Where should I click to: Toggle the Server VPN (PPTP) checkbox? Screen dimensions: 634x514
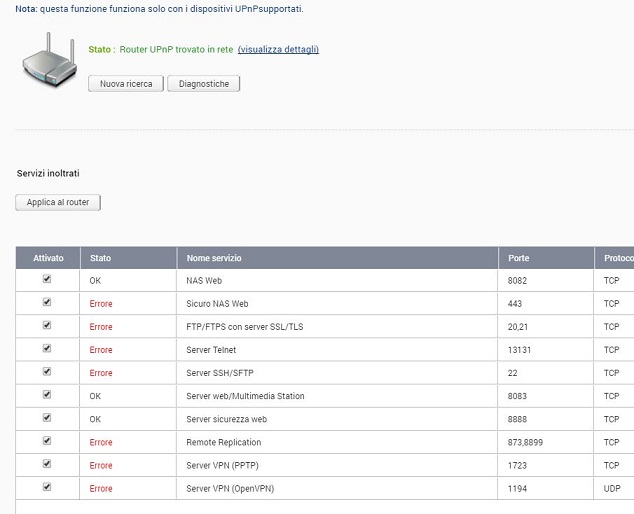click(46, 464)
